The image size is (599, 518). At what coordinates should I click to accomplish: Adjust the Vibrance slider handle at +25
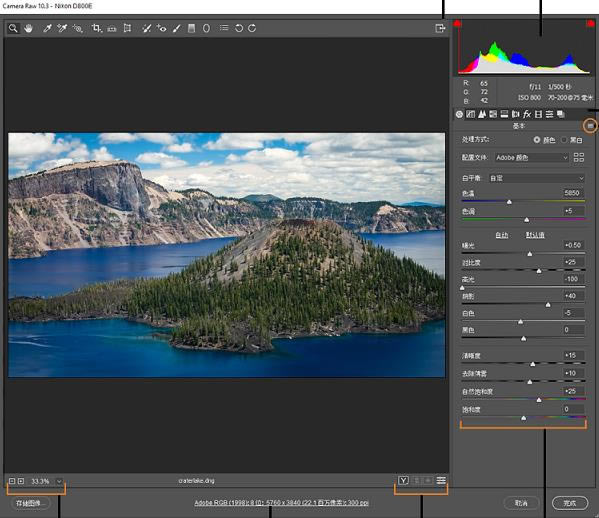[x=539, y=400]
